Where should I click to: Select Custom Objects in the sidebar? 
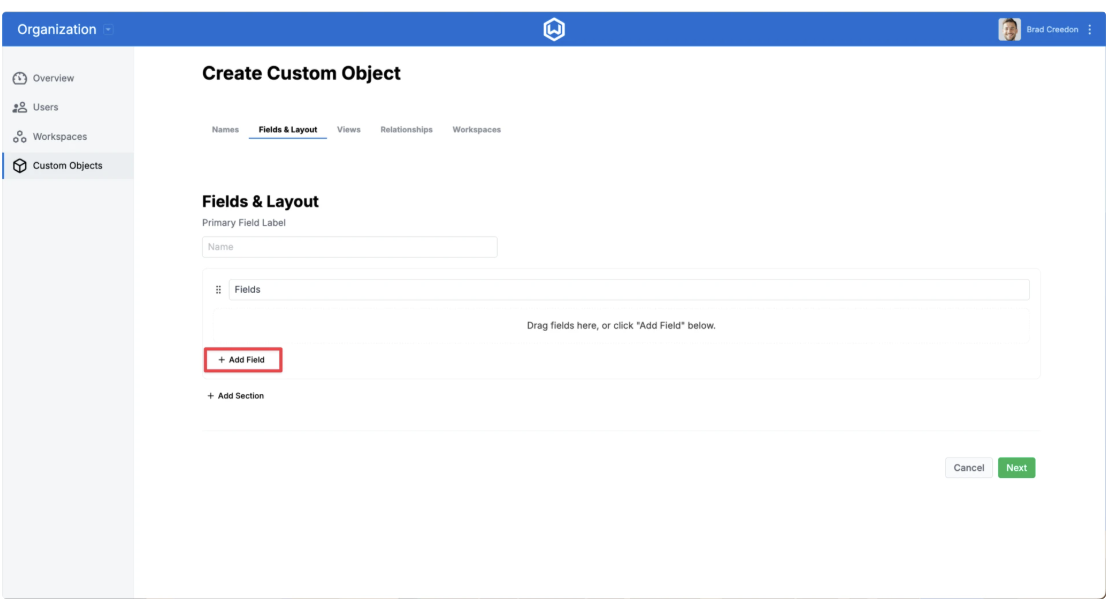coord(68,166)
